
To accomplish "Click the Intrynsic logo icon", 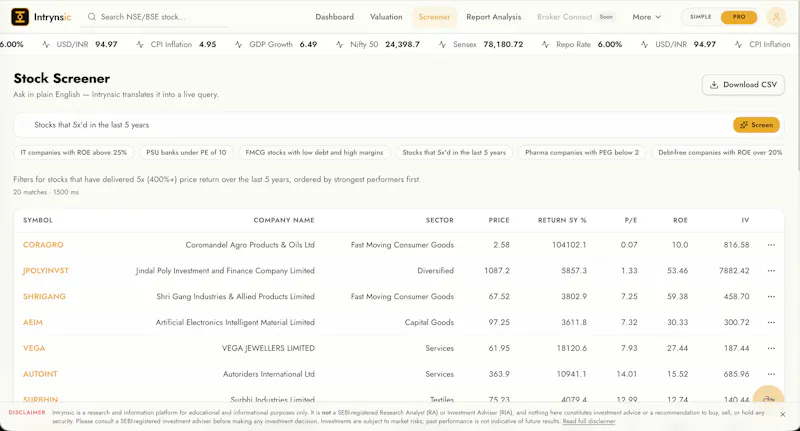I will click(x=20, y=17).
